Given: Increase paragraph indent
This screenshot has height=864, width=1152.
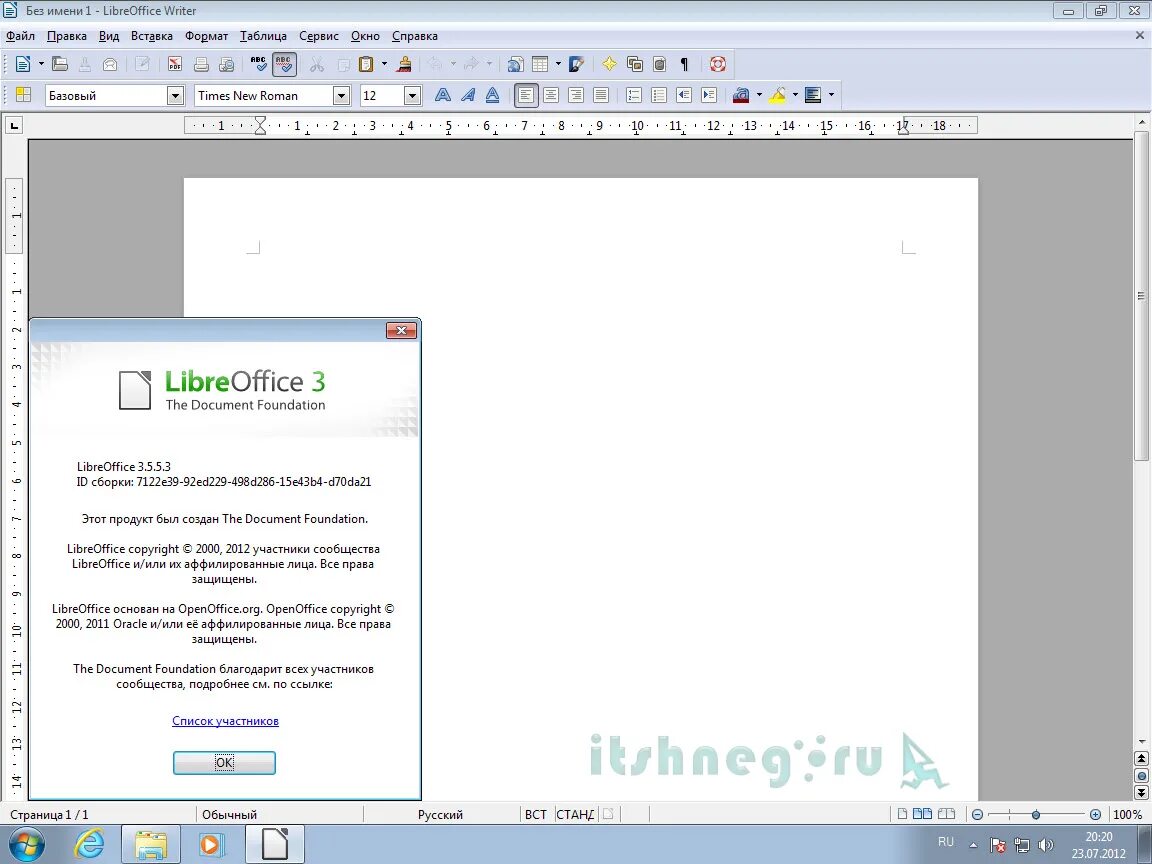Looking at the screenshot, I should (709, 95).
